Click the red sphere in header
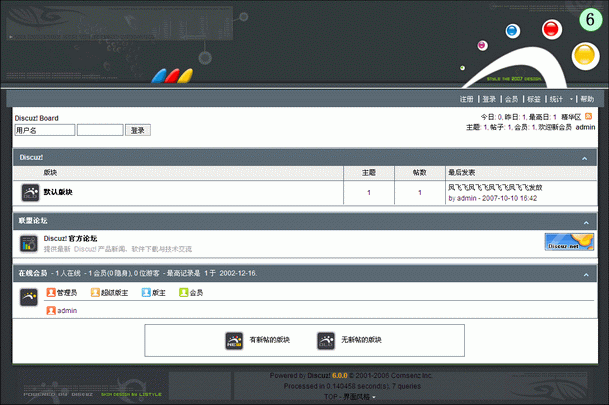This screenshot has height=405, width=609. click(x=551, y=29)
